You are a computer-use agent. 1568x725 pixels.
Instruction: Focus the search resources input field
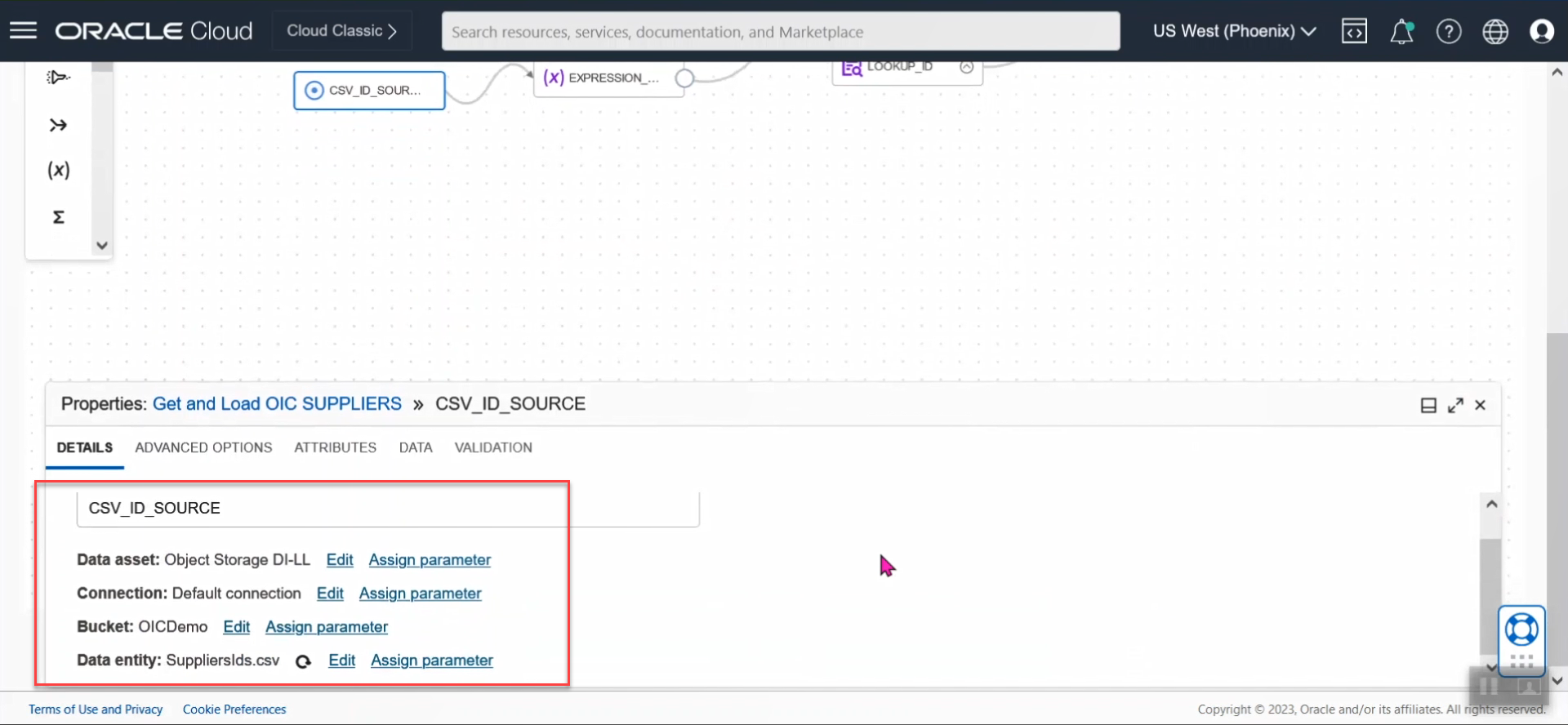(x=781, y=31)
